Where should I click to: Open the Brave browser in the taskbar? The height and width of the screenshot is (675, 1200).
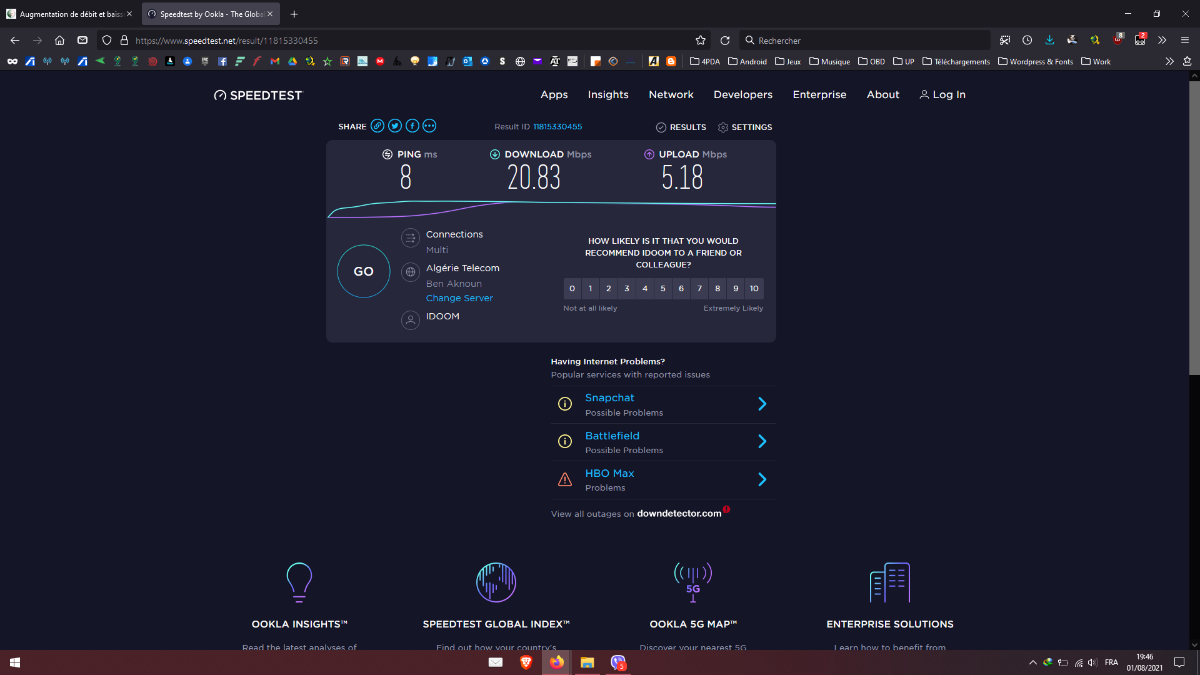(x=526, y=662)
